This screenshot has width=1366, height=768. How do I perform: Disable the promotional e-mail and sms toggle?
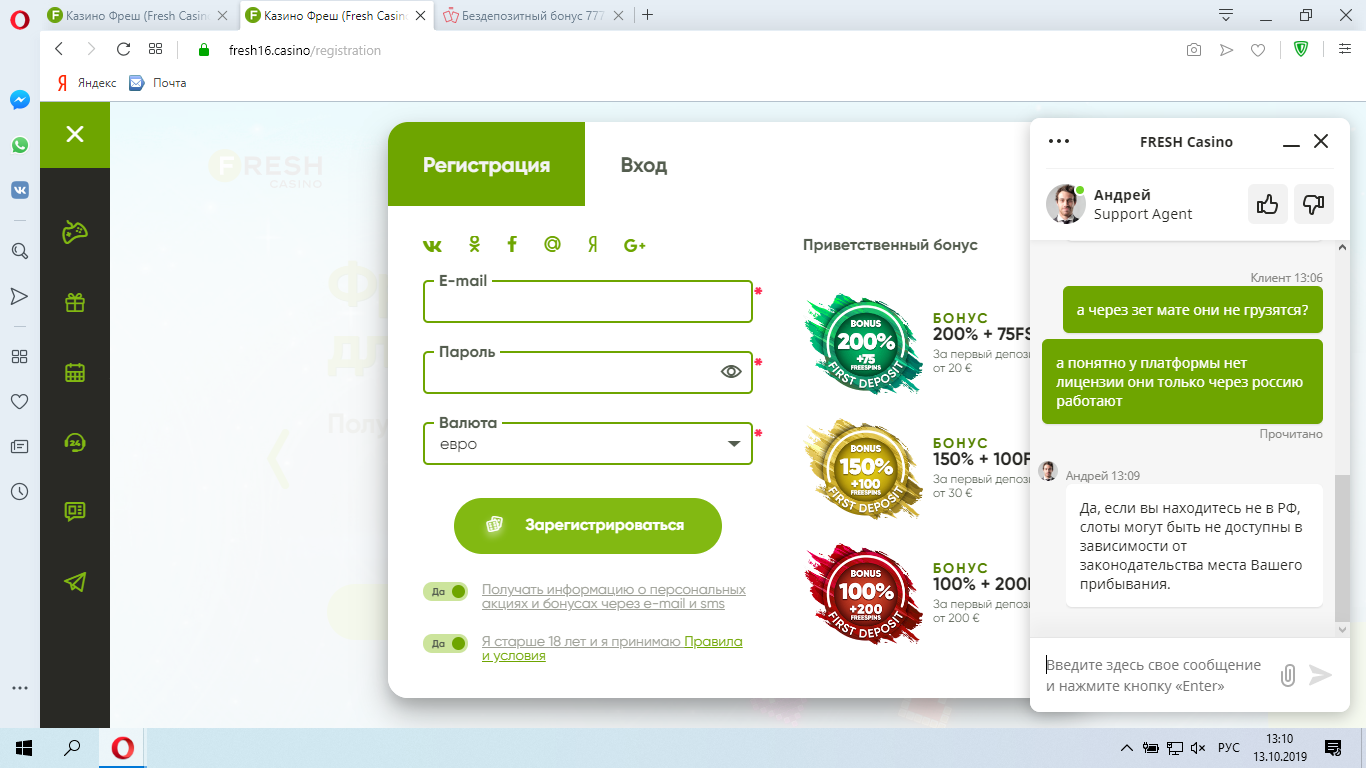(x=445, y=591)
